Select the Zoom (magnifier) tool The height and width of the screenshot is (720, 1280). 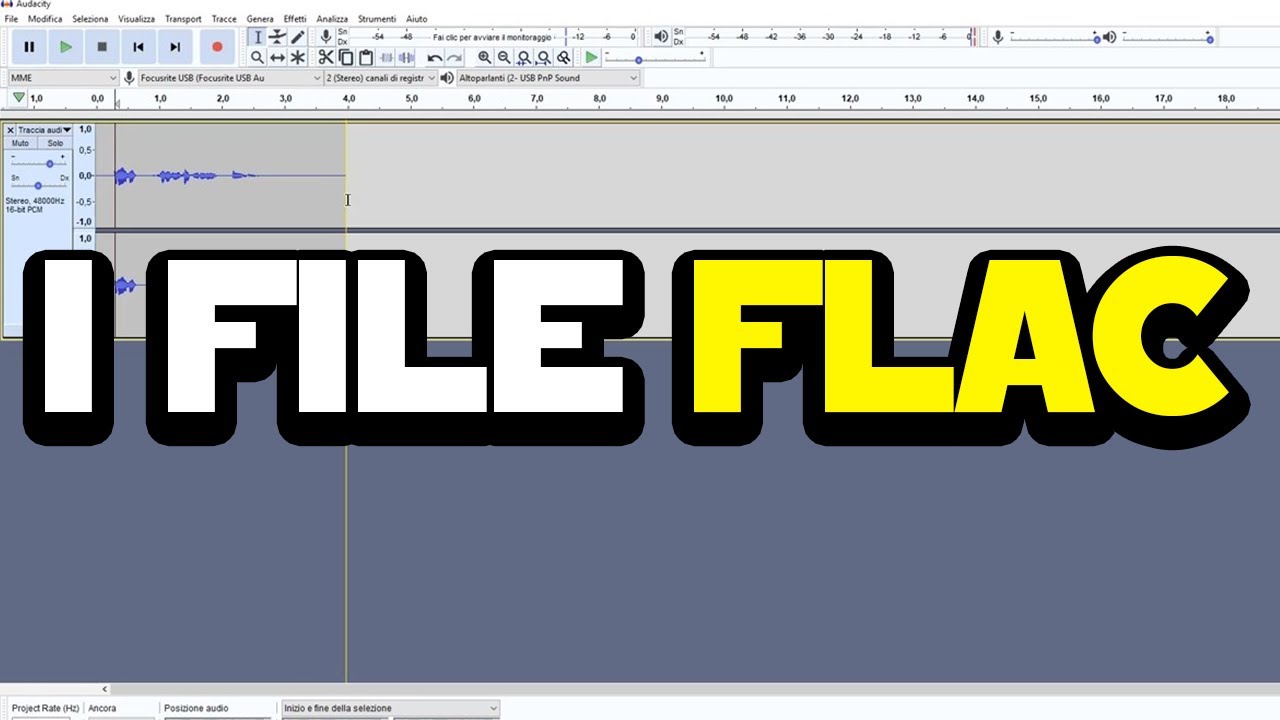(257, 58)
